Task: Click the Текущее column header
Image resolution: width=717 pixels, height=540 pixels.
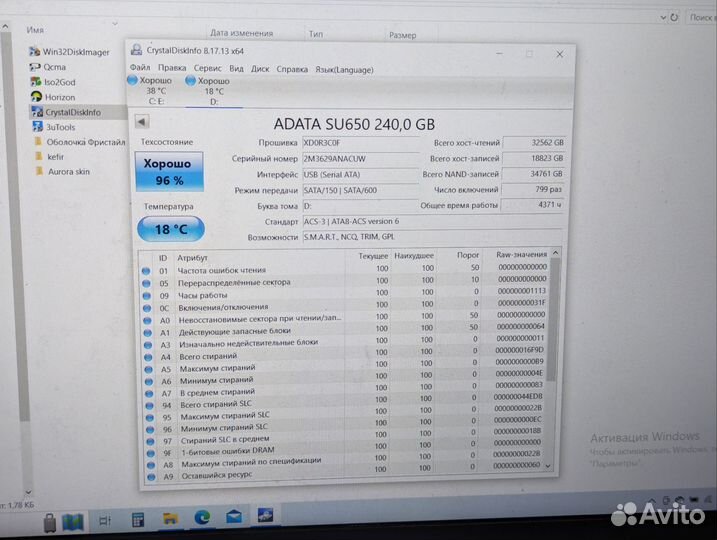Action: click(x=373, y=256)
